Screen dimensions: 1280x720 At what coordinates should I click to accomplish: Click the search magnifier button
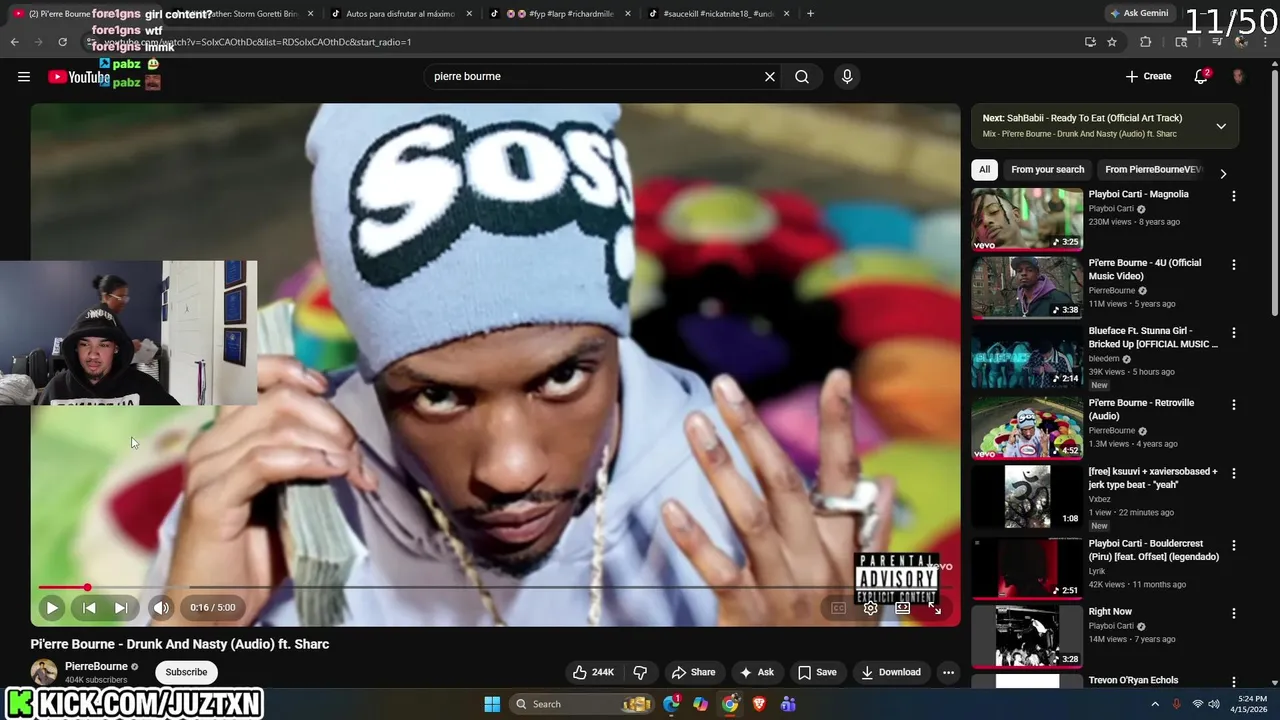tap(802, 77)
